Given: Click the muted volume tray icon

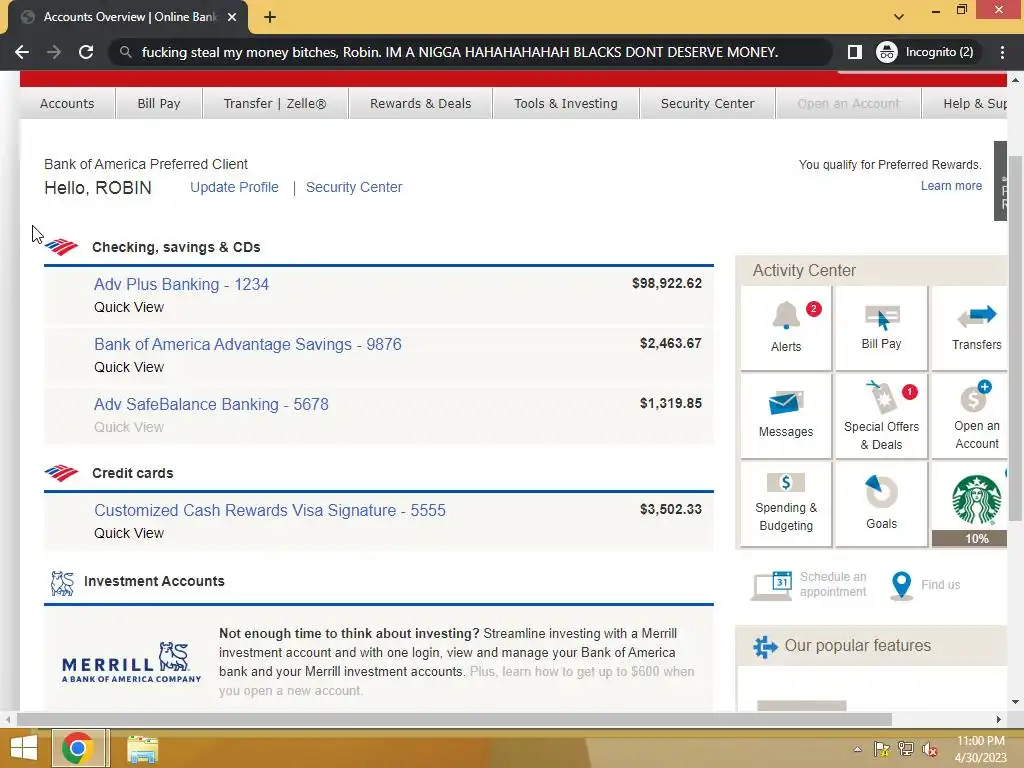Looking at the screenshot, I should [930, 749].
